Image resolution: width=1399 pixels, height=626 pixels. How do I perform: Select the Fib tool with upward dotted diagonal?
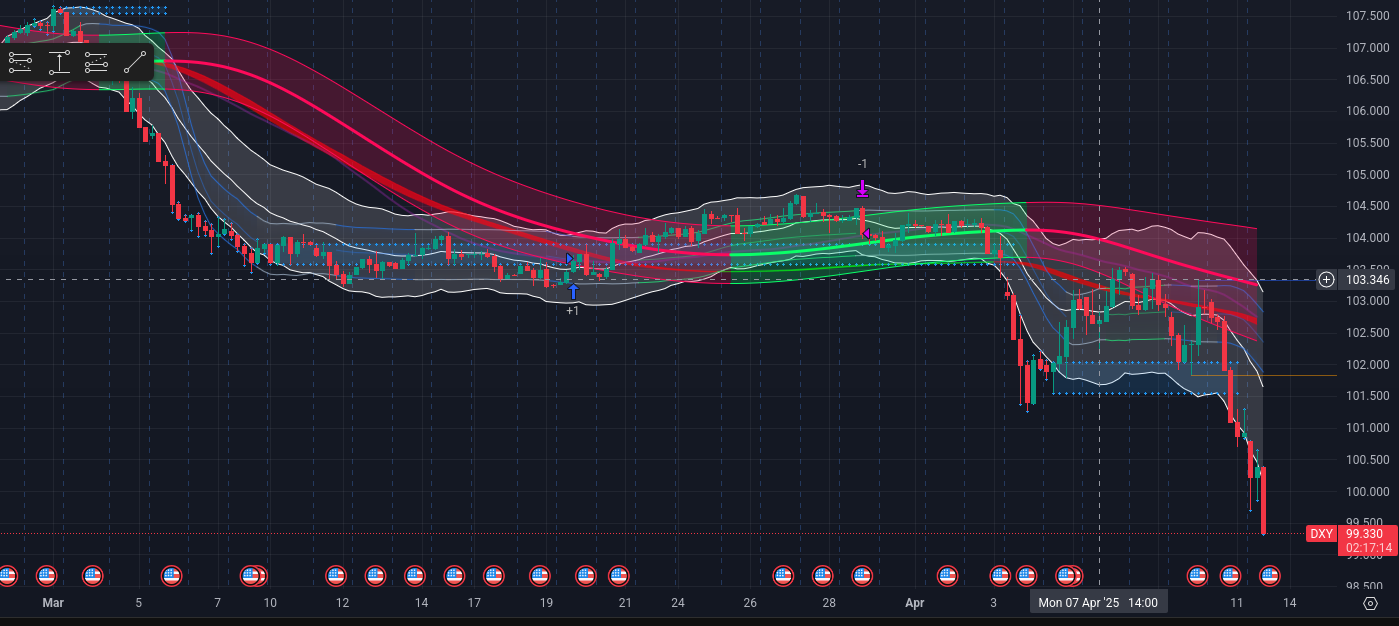coord(96,62)
